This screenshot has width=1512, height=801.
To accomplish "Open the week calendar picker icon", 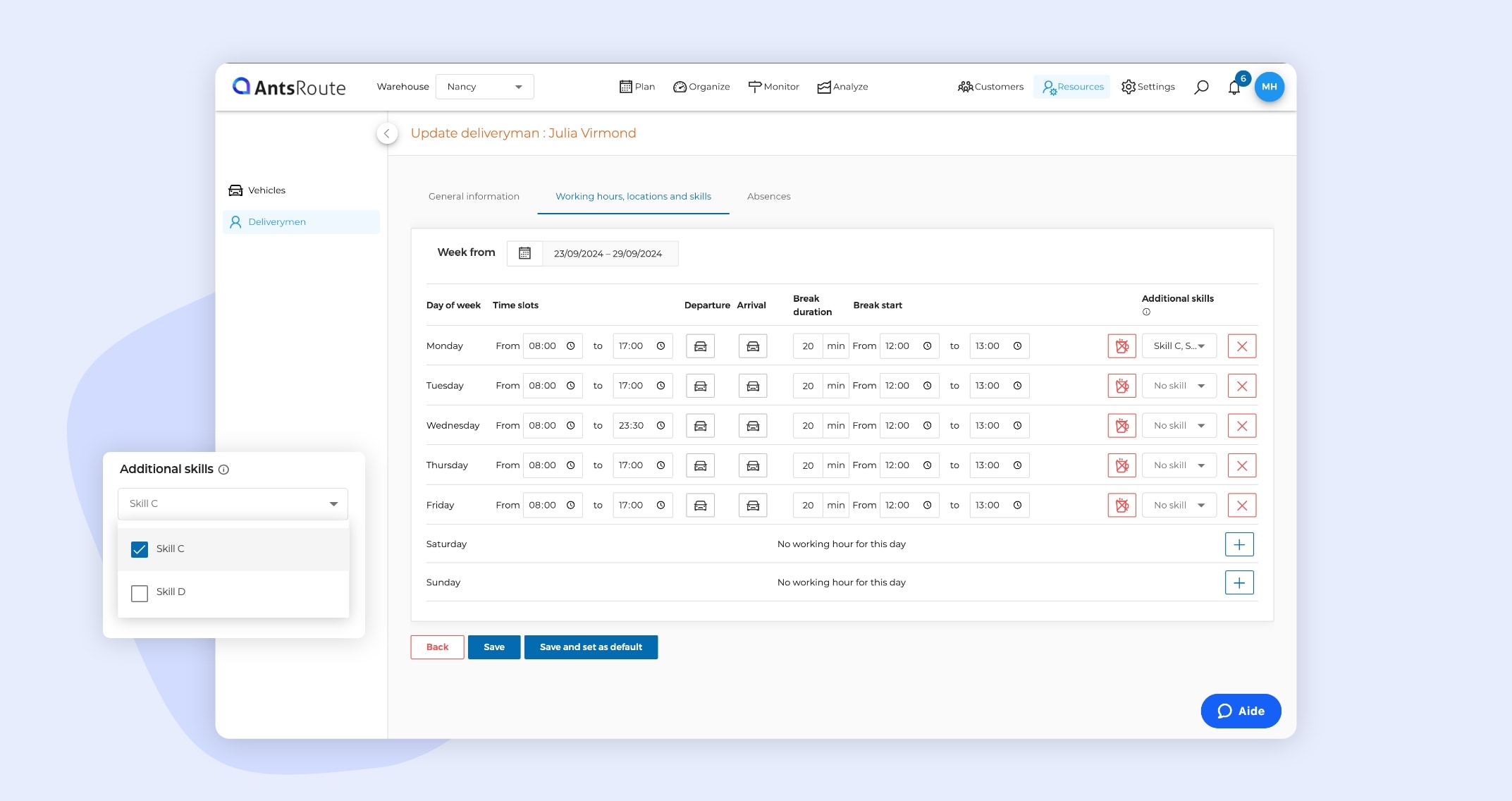I will click(524, 254).
